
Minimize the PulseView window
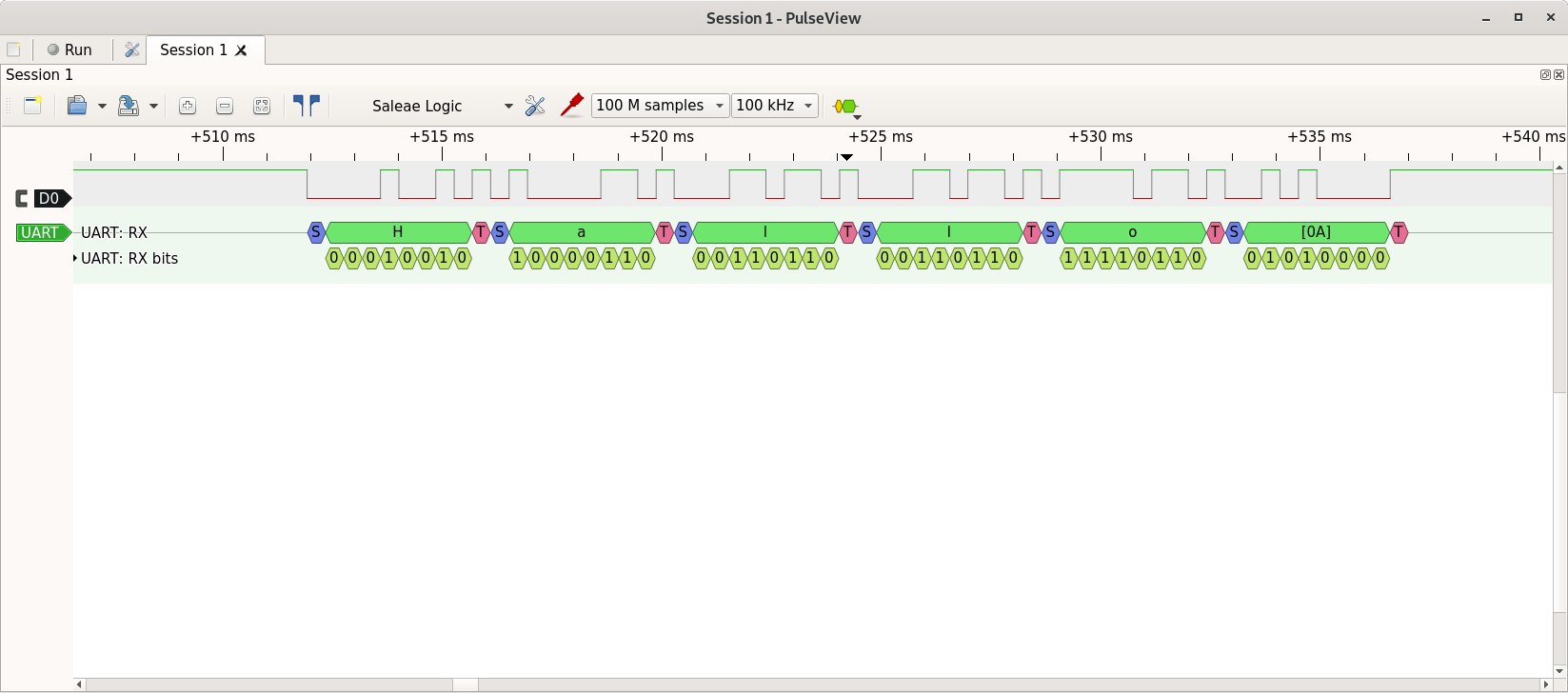point(1487,17)
